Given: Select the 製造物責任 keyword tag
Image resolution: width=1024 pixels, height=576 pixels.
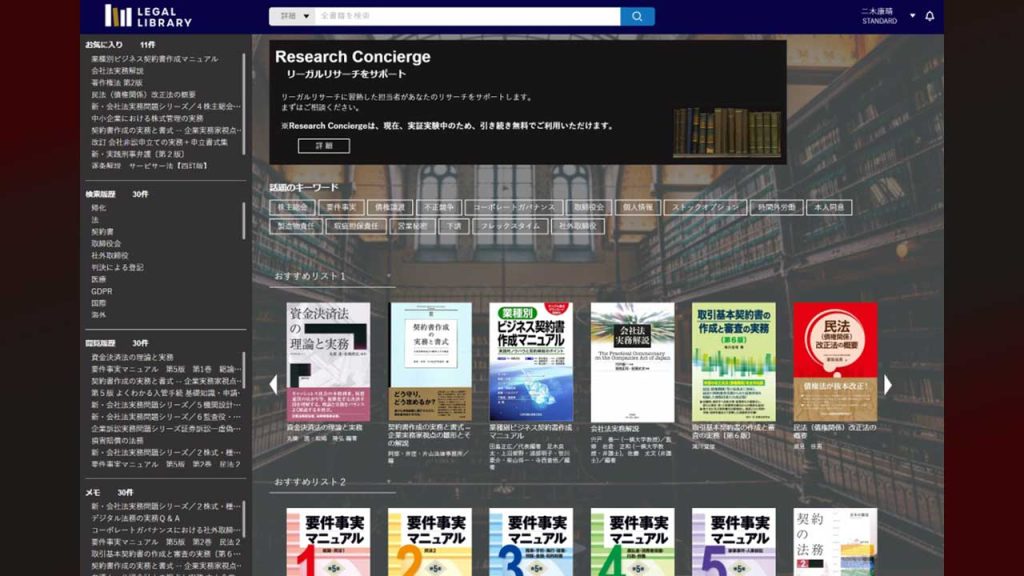Looking at the screenshot, I should (296, 226).
